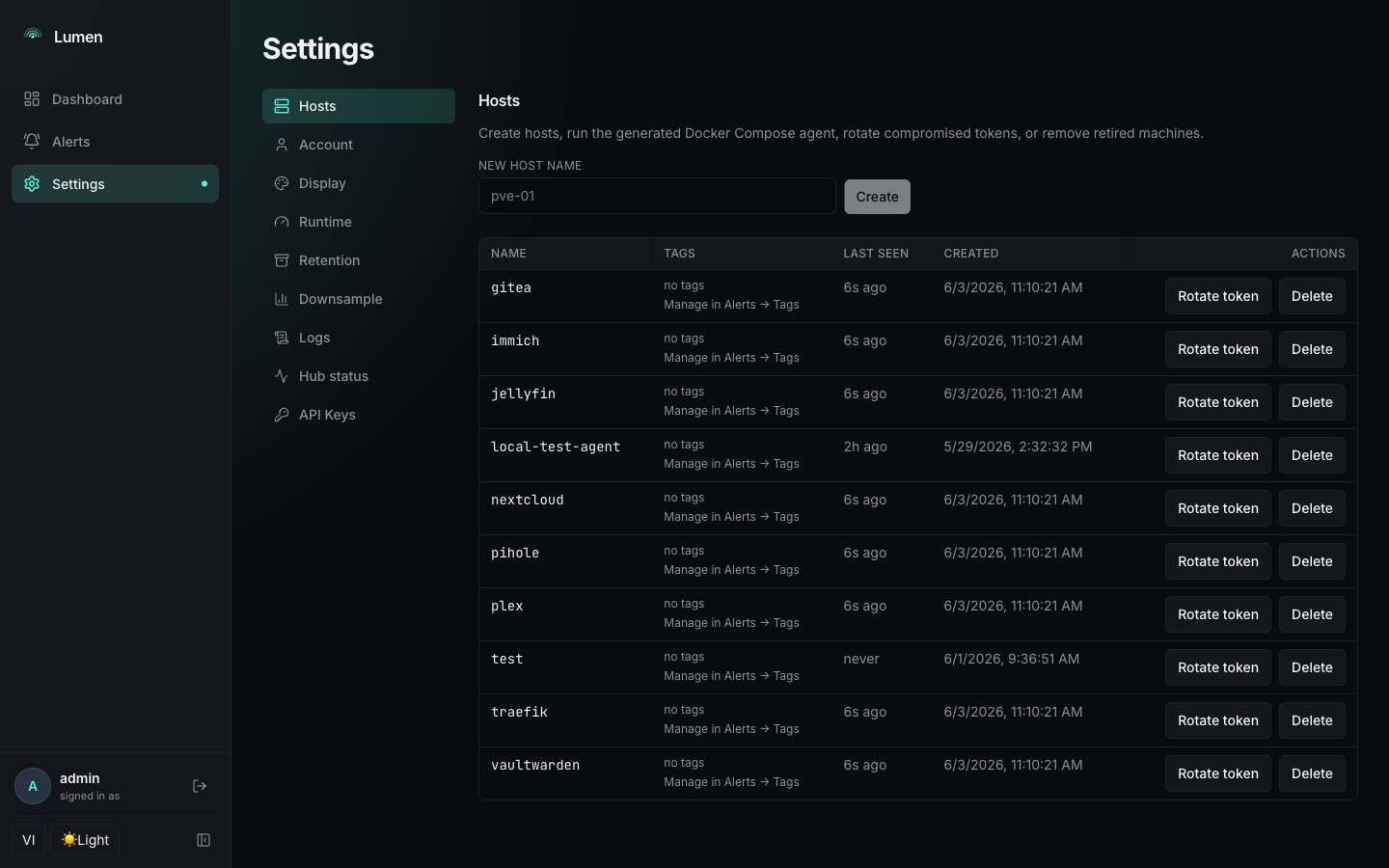The width and height of the screenshot is (1389, 868).
Task: Delete the vaultwarden host
Action: pos(1312,773)
